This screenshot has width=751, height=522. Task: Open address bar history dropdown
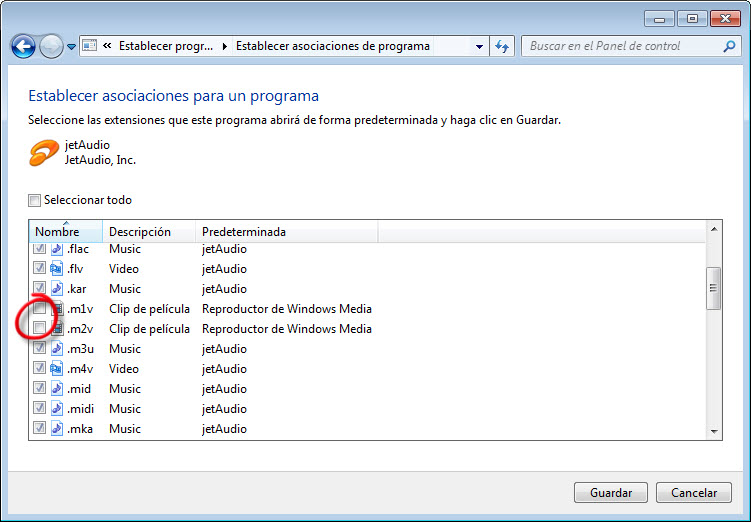point(479,46)
